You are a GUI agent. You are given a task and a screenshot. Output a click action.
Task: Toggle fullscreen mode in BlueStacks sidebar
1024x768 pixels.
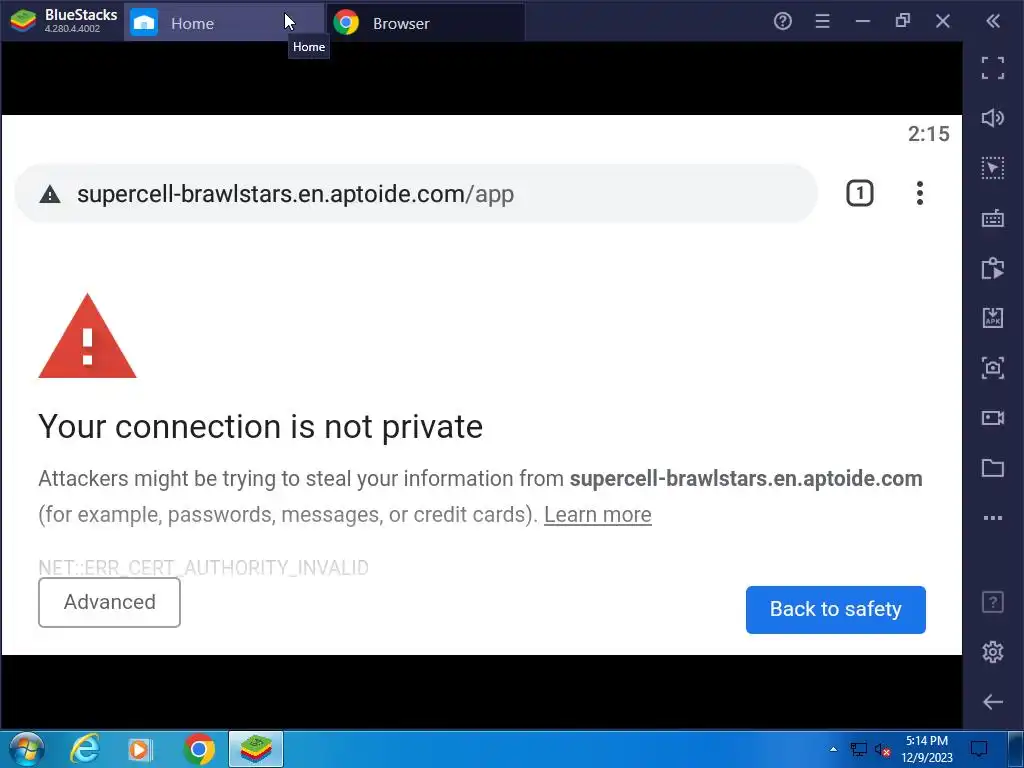(x=993, y=68)
